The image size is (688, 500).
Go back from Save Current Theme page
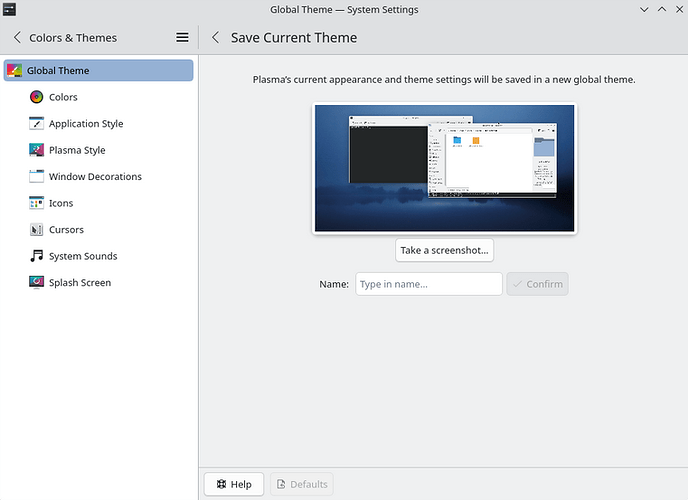coord(215,38)
